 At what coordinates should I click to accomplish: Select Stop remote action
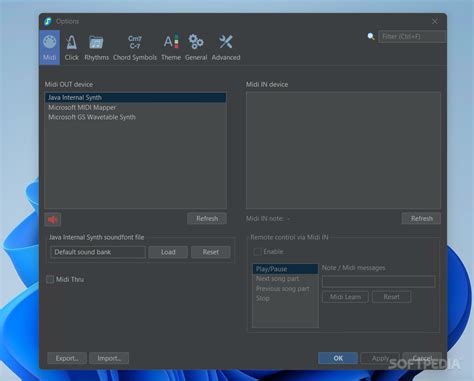tap(285, 298)
